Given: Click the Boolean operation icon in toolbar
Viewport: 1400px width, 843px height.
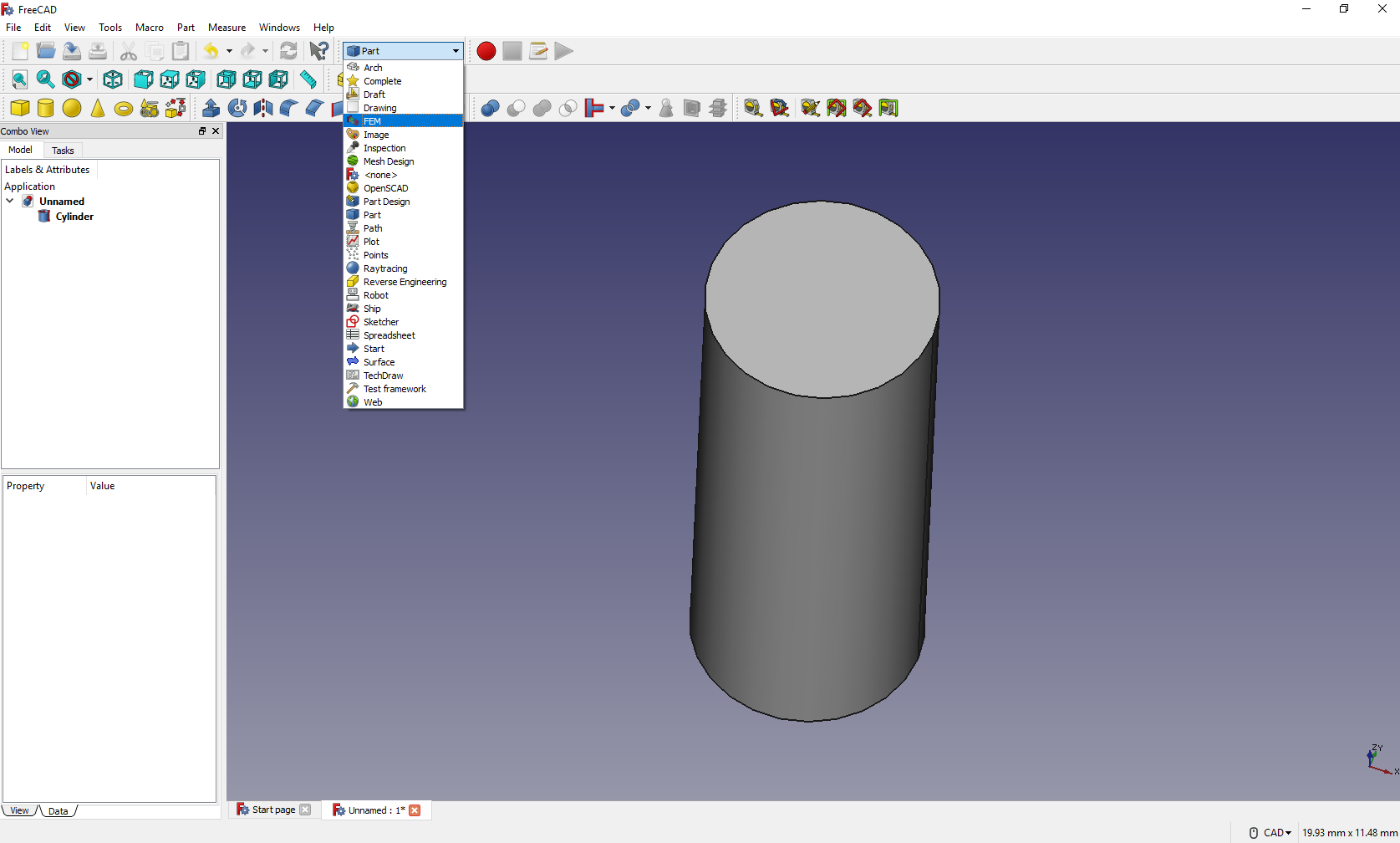Looking at the screenshot, I should (490, 108).
